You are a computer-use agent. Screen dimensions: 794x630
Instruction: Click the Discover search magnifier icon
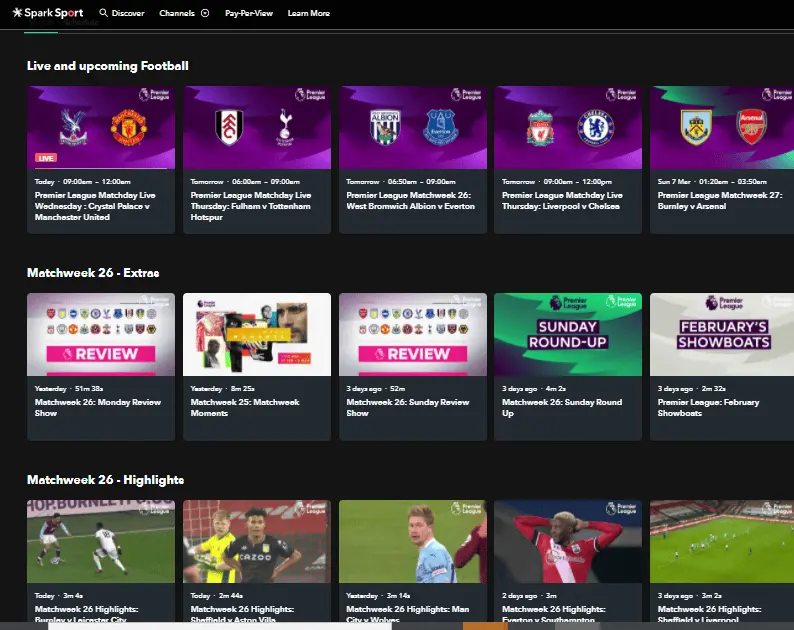[x=104, y=14]
